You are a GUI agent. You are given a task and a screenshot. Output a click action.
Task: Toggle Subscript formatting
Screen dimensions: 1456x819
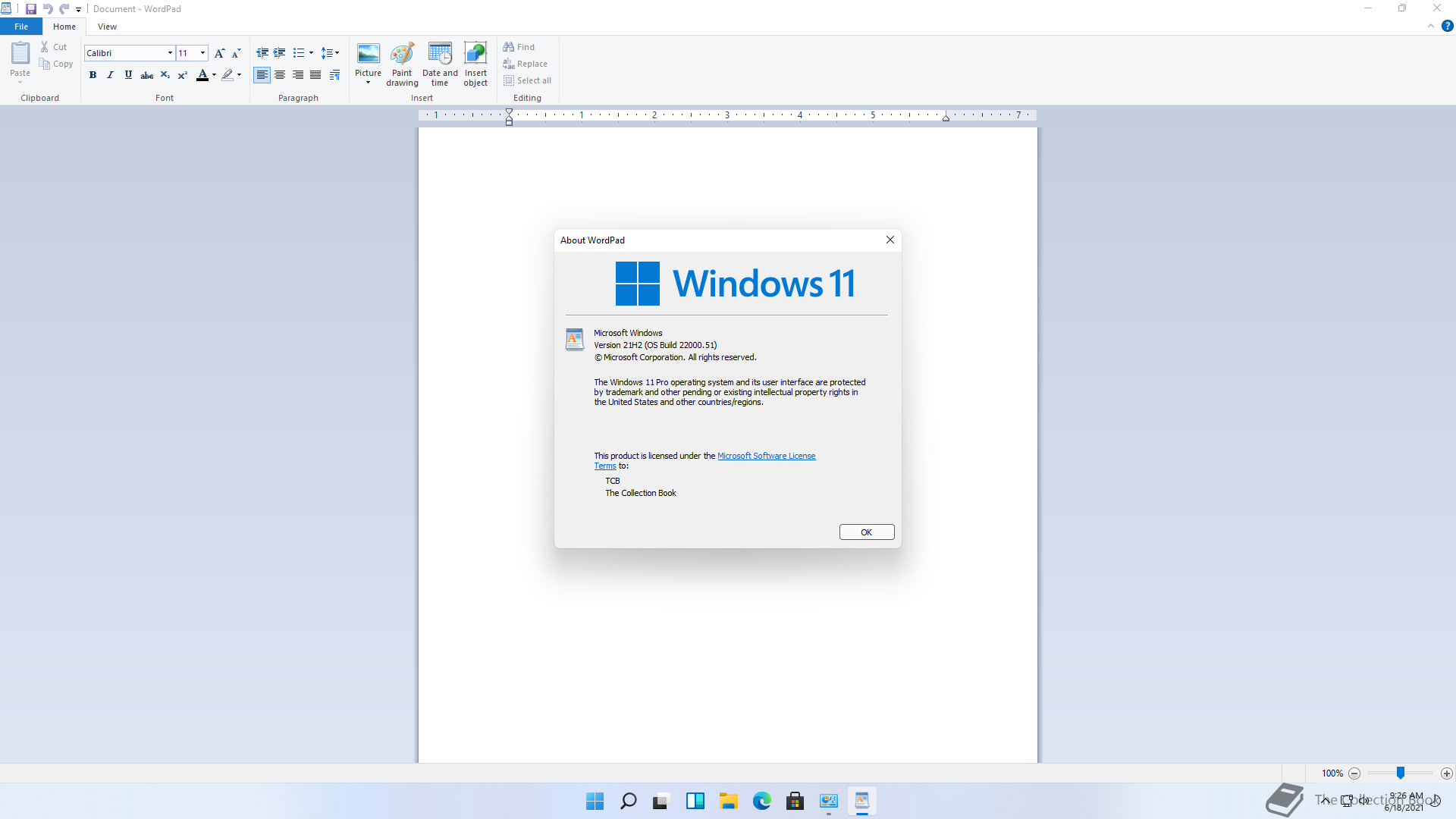tap(165, 75)
